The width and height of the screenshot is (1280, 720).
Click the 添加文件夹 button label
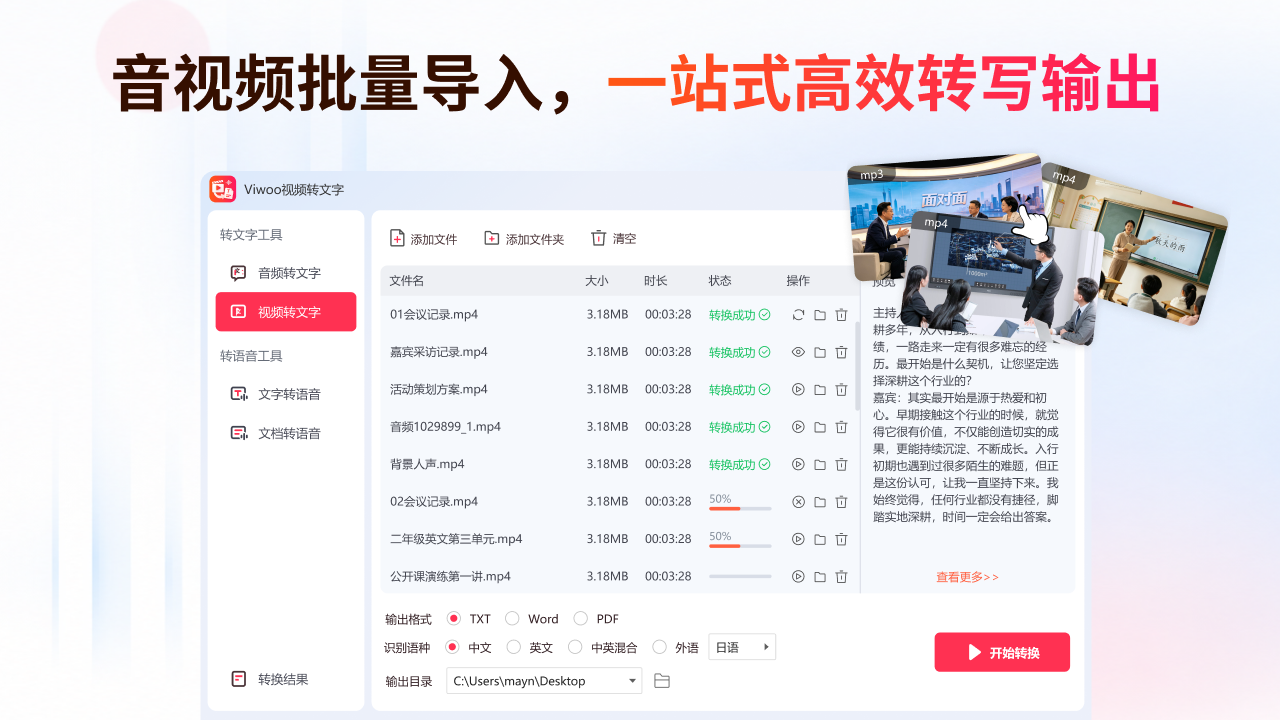535,239
